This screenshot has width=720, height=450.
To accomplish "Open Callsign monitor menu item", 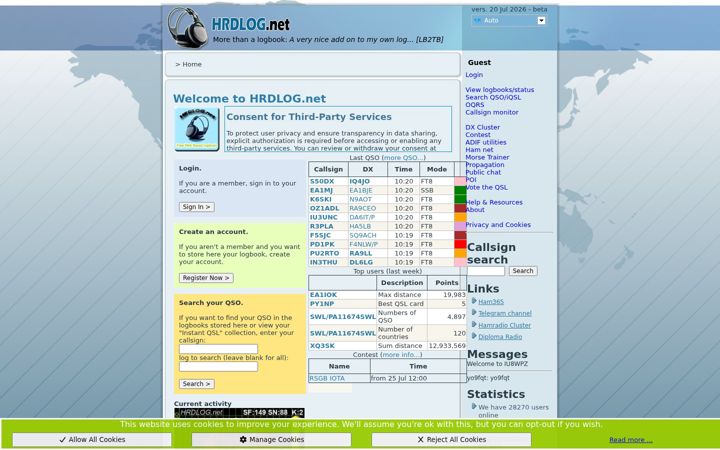I will [x=492, y=112].
